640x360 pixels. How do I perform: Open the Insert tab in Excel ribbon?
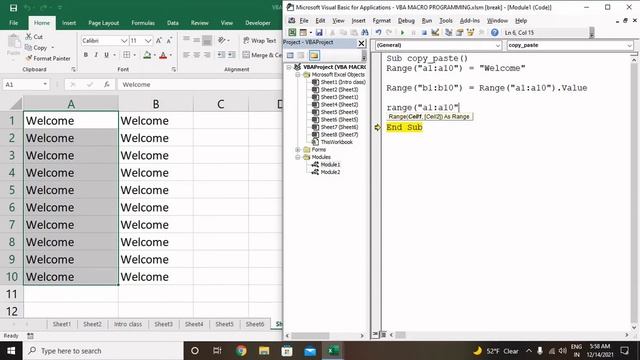pyautogui.click(x=69, y=23)
